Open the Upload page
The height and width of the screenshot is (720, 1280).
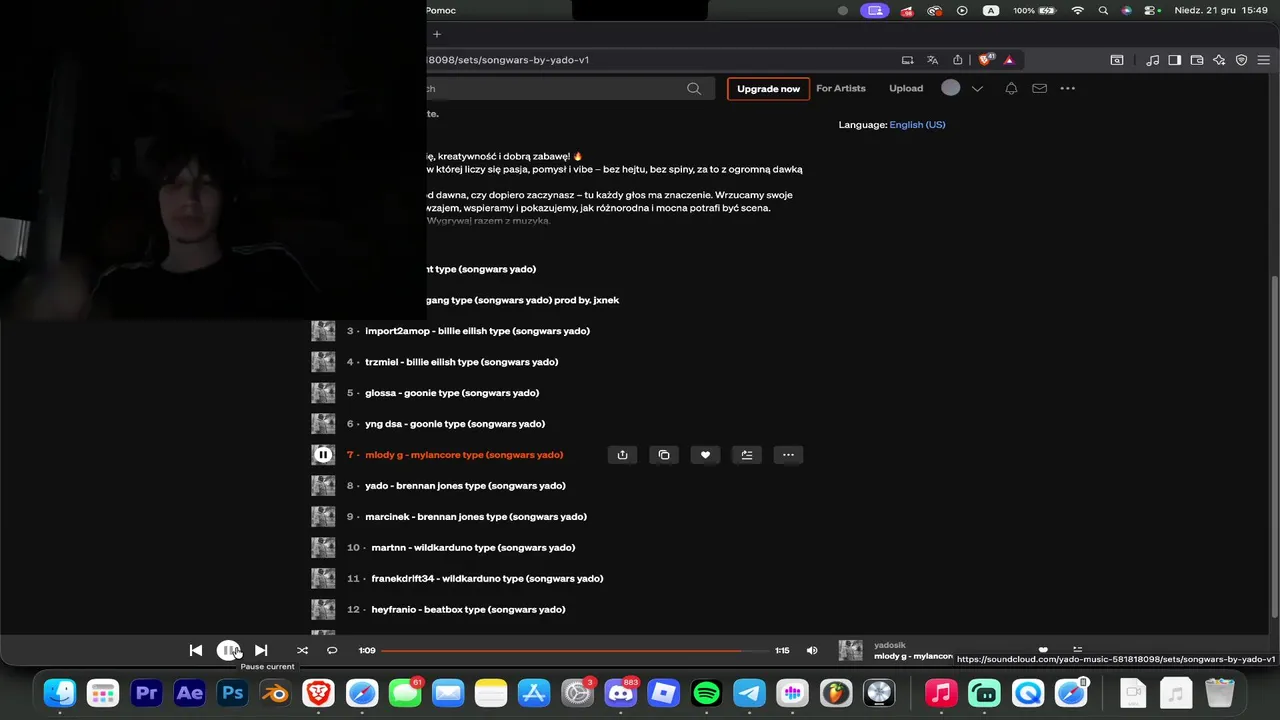(x=906, y=89)
